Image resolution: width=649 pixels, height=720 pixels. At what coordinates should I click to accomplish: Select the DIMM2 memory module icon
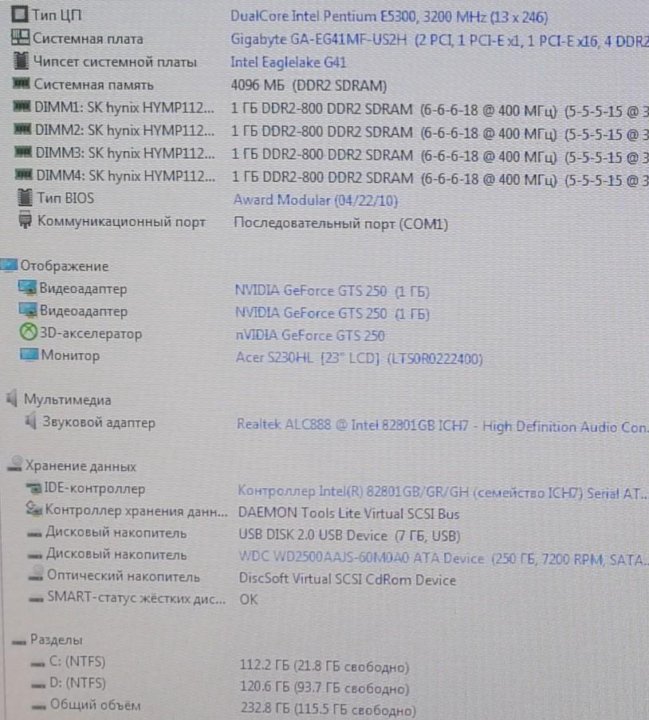[x=23, y=129]
